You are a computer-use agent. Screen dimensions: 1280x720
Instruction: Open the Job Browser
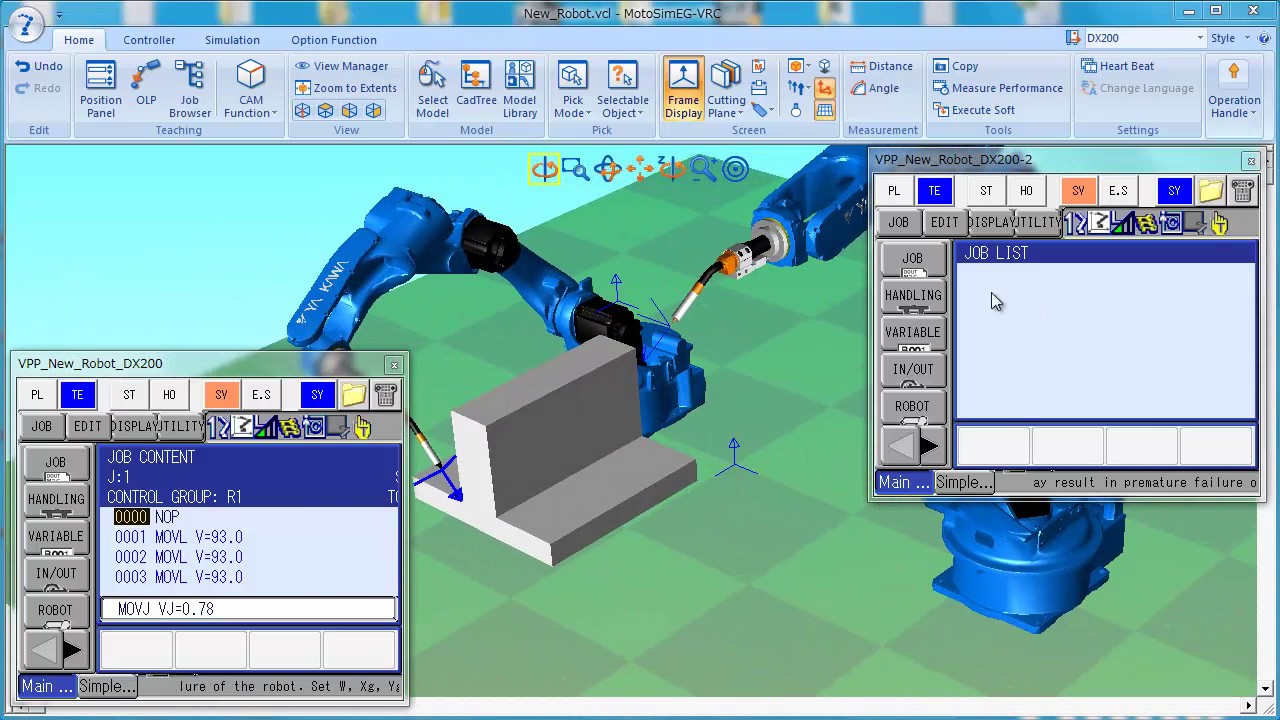[x=189, y=89]
